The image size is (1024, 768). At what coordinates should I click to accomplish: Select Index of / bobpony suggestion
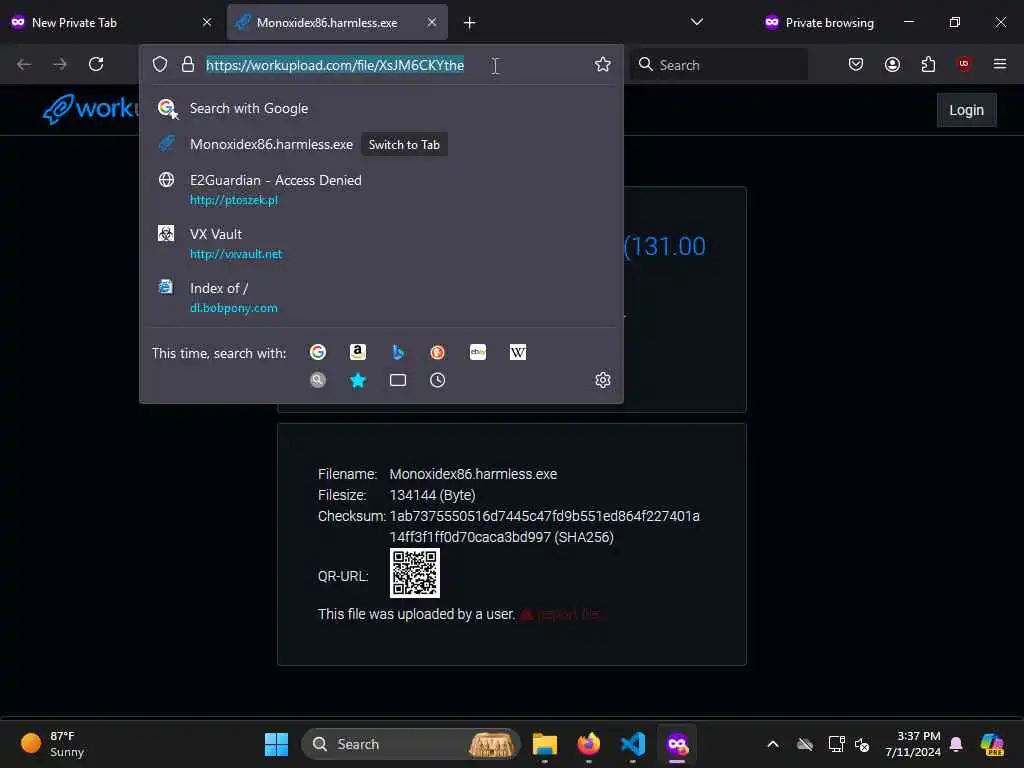point(381,297)
